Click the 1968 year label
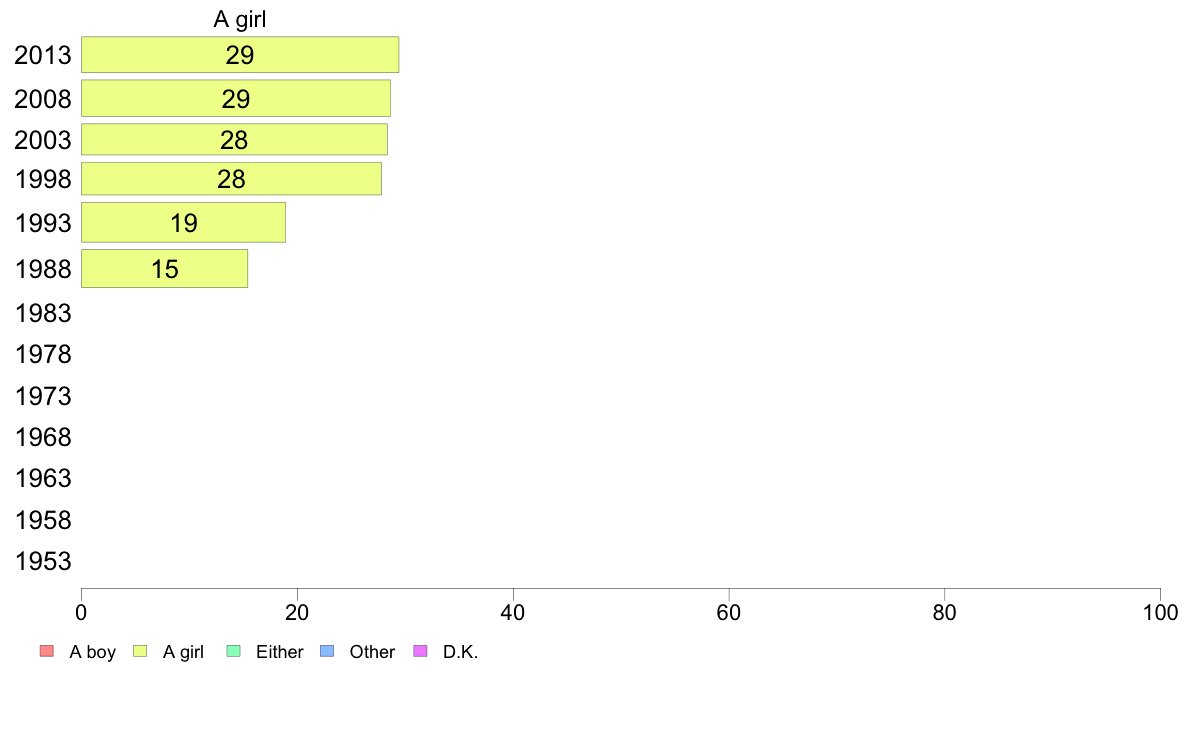Screen dimensions: 1188x736 pos(43,437)
